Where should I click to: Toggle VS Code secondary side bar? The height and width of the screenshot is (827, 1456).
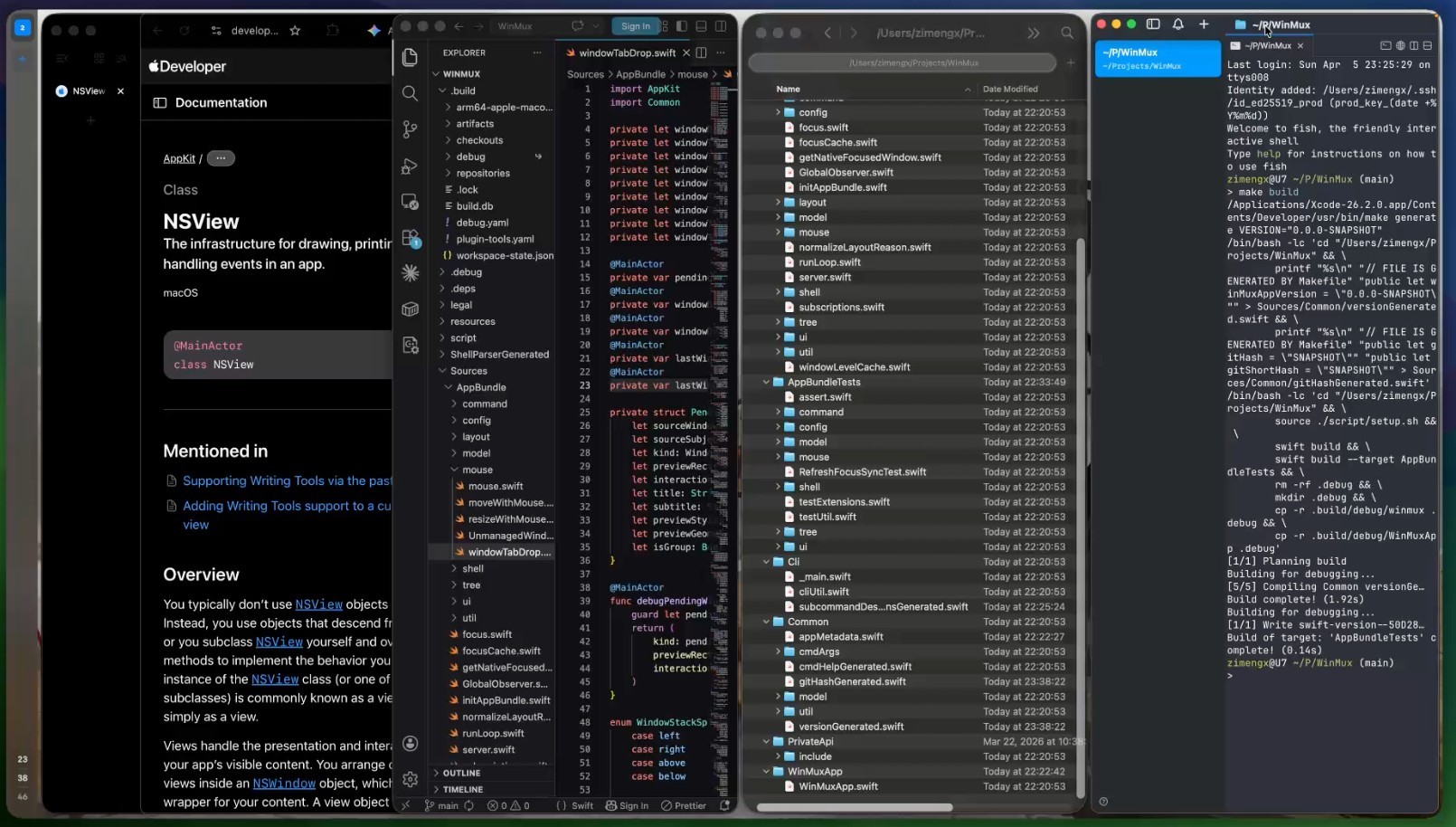(x=721, y=26)
